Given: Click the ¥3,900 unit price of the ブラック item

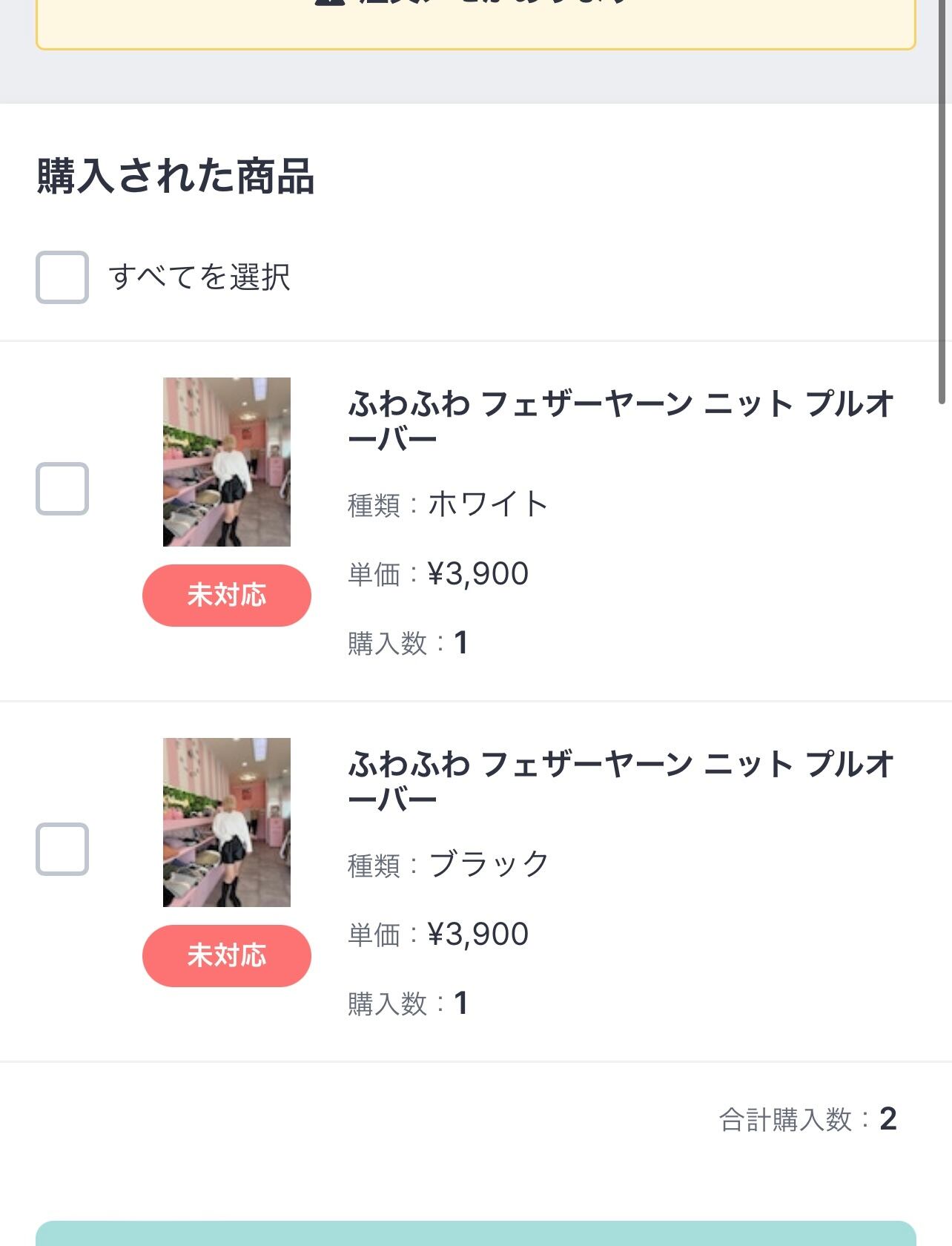Looking at the screenshot, I should coord(477,934).
